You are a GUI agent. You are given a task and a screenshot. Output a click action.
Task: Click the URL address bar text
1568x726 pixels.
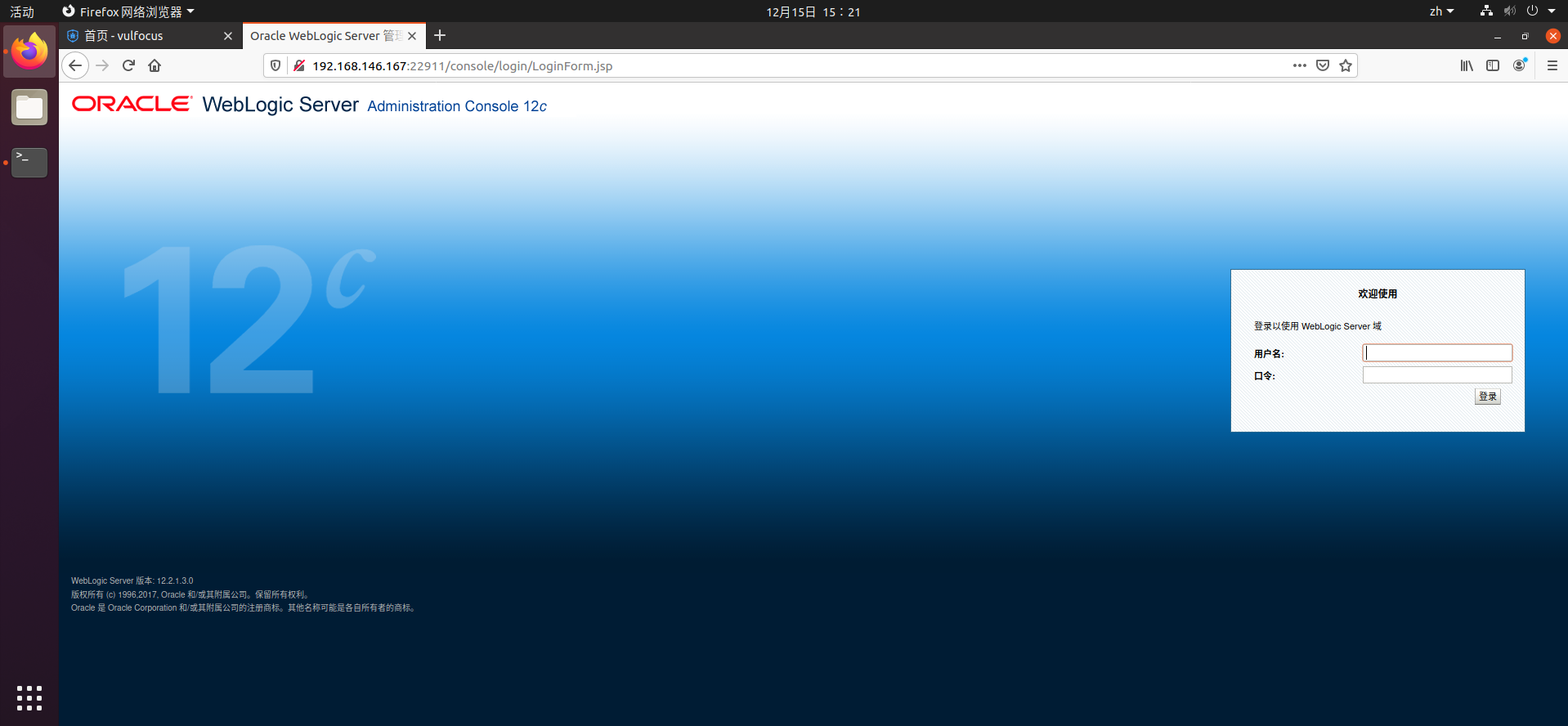click(462, 66)
